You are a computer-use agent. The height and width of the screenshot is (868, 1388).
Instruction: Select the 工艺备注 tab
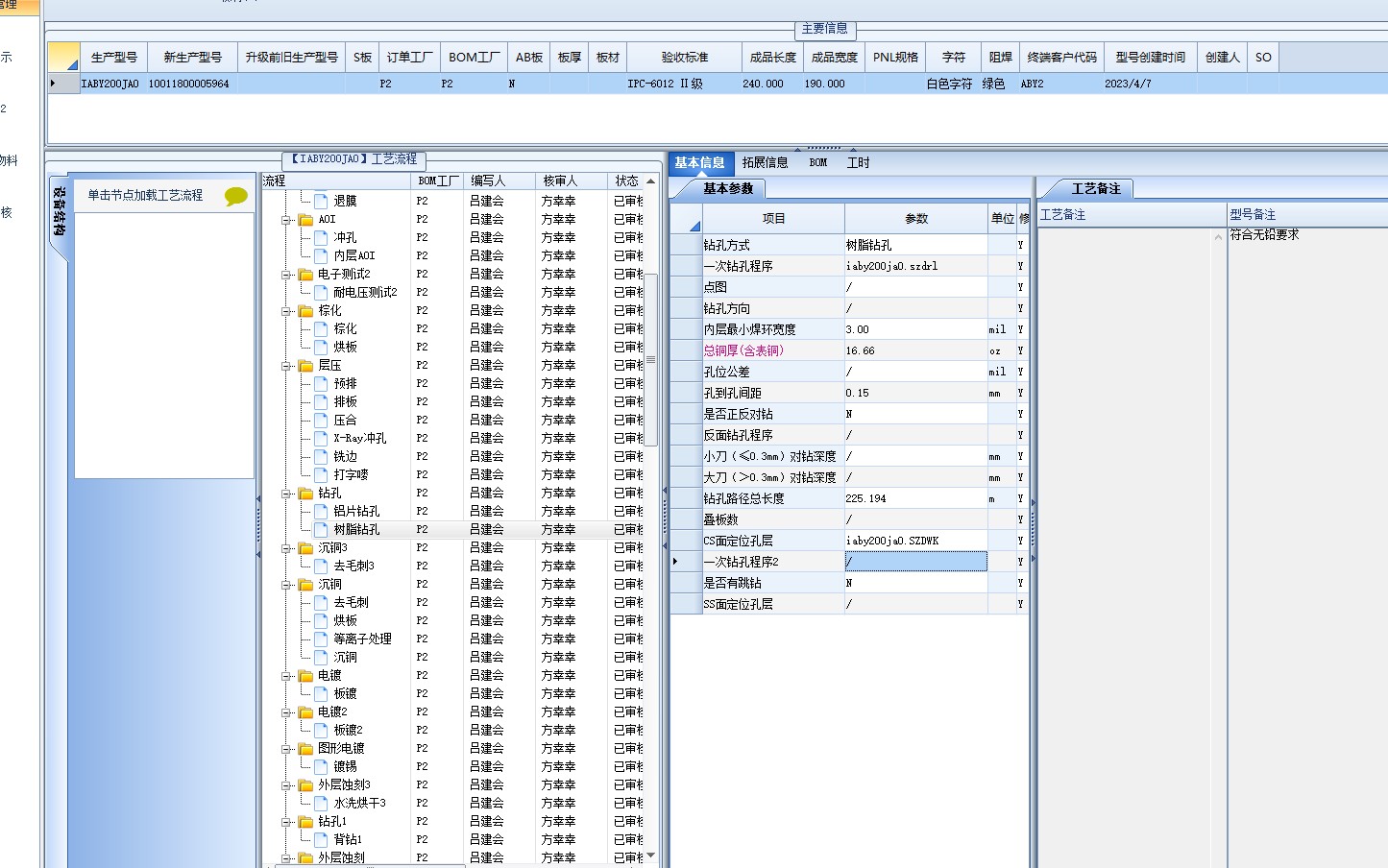pyautogui.click(x=1096, y=188)
